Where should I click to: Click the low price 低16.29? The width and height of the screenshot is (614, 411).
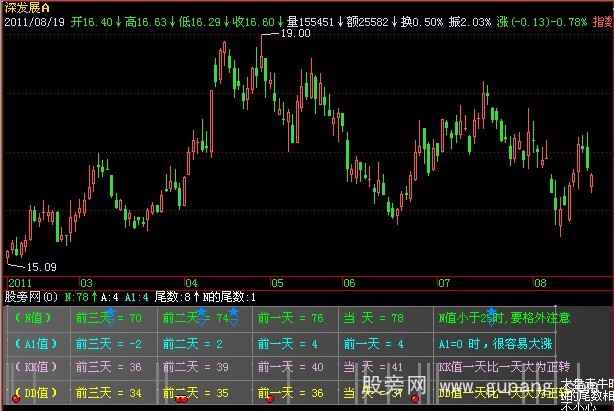click(x=199, y=22)
